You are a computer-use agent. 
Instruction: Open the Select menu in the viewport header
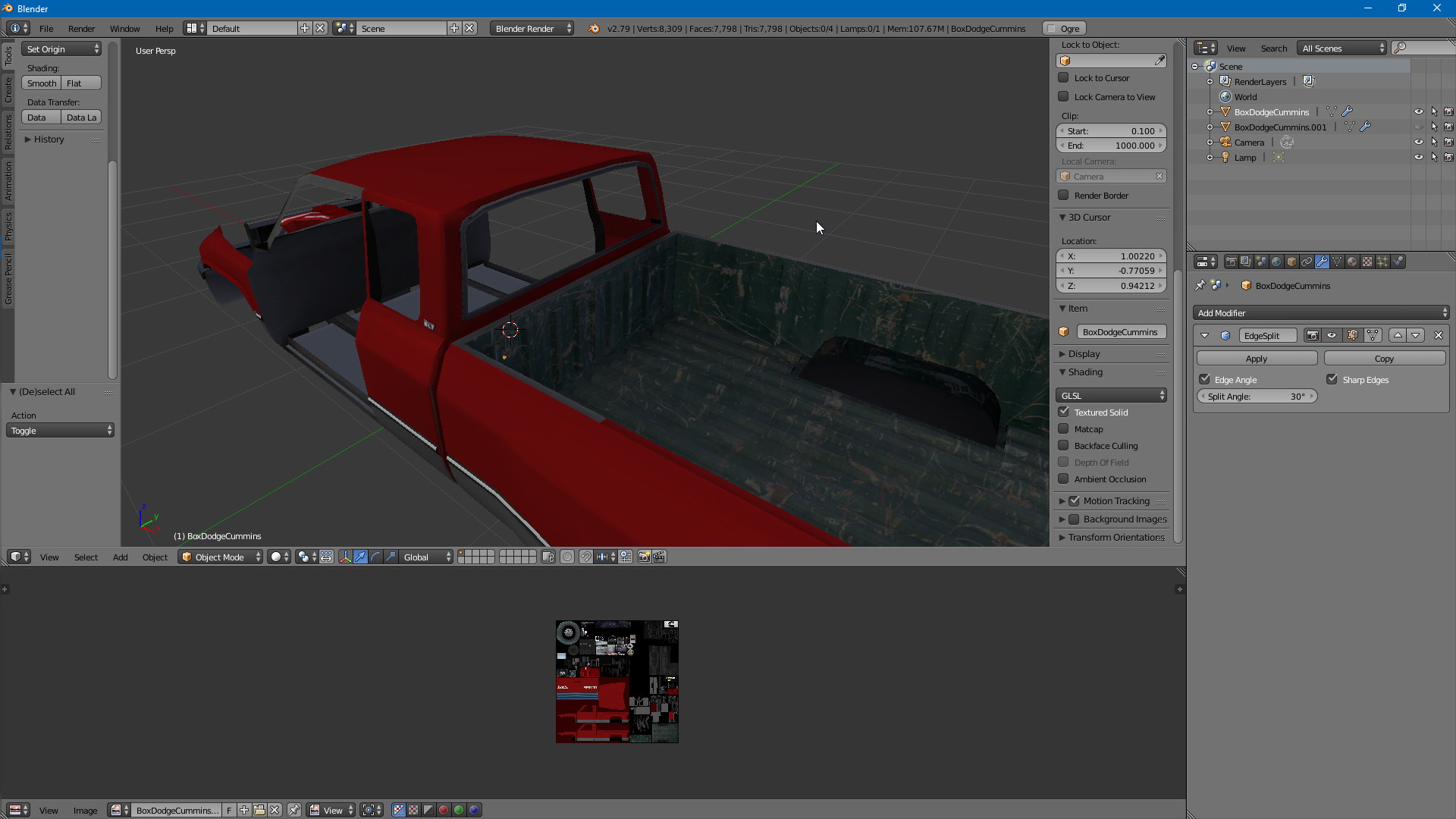coord(86,557)
